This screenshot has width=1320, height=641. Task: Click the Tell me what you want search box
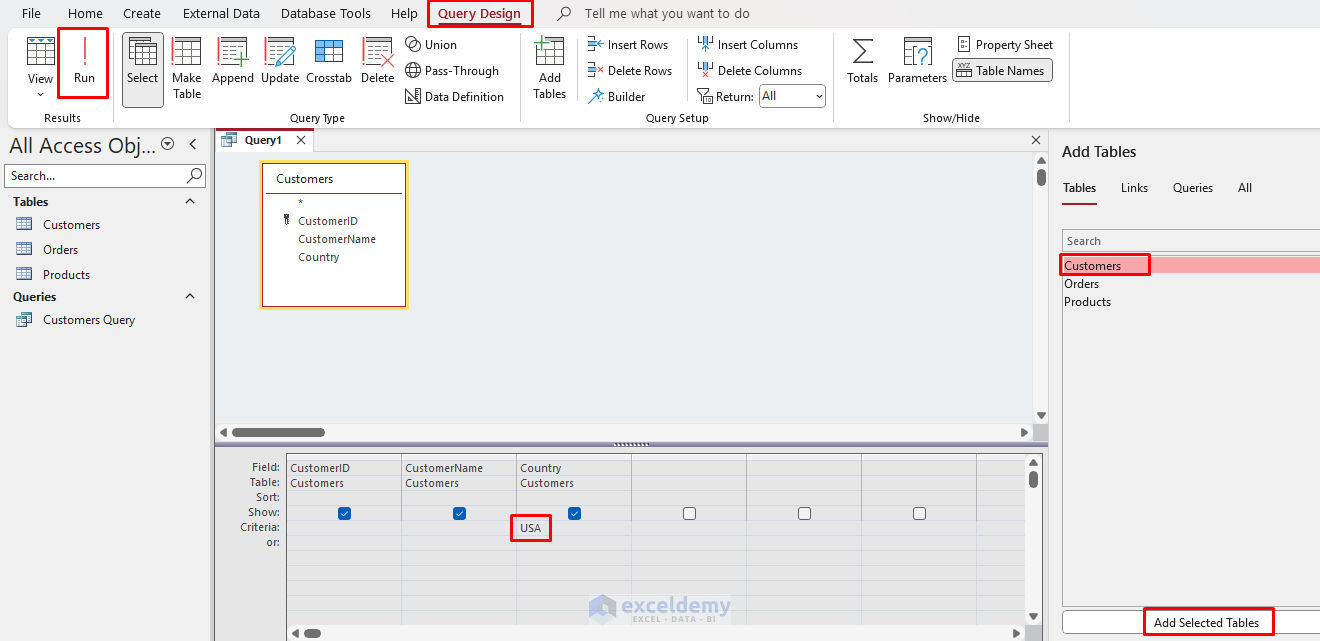click(667, 14)
